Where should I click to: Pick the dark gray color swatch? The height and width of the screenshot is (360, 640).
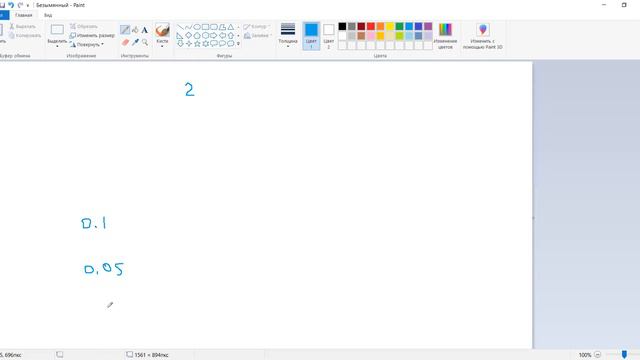coord(352,27)
